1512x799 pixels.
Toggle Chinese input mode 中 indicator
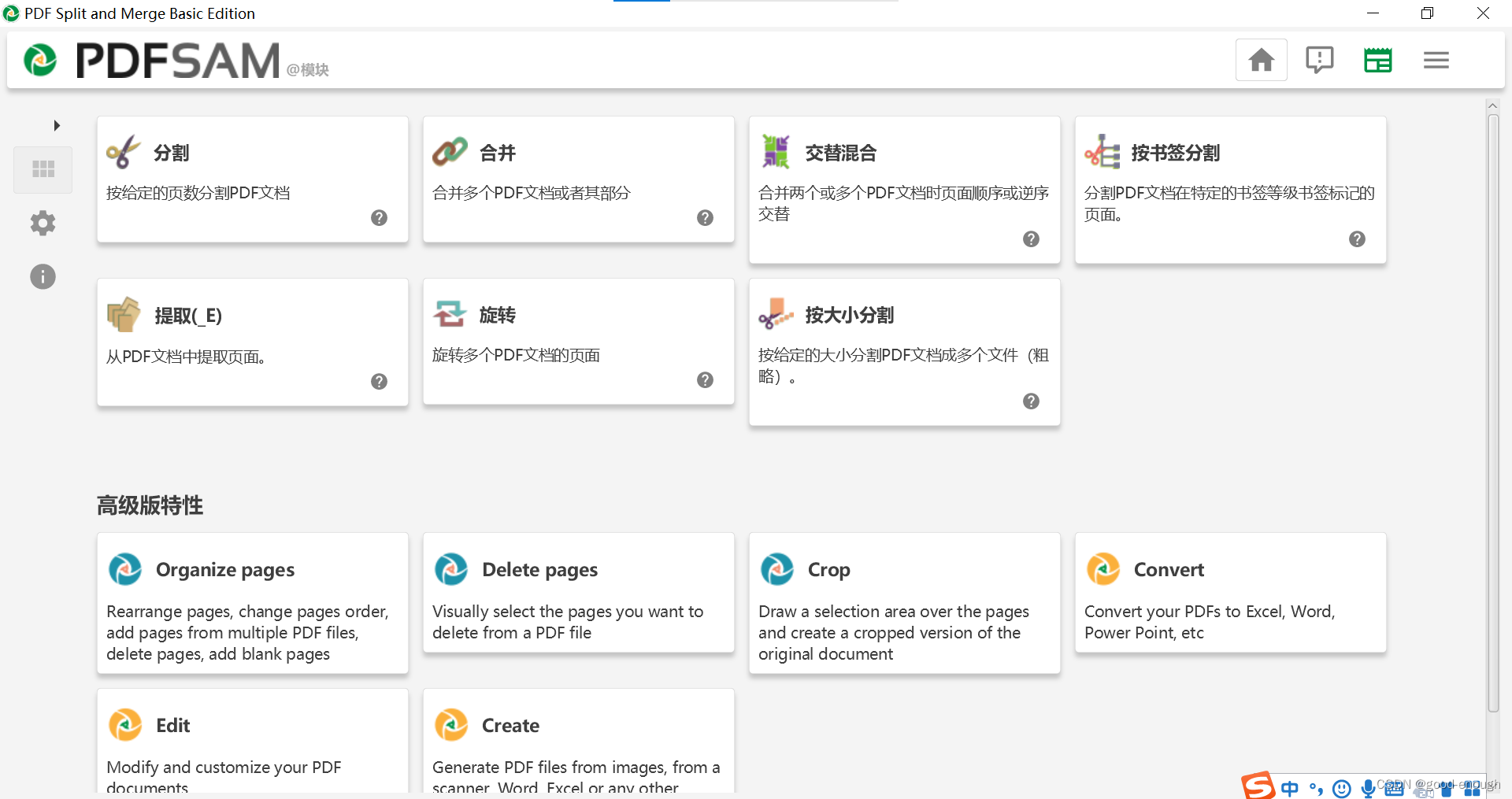pyautogui.click(x=1289, y=788)
